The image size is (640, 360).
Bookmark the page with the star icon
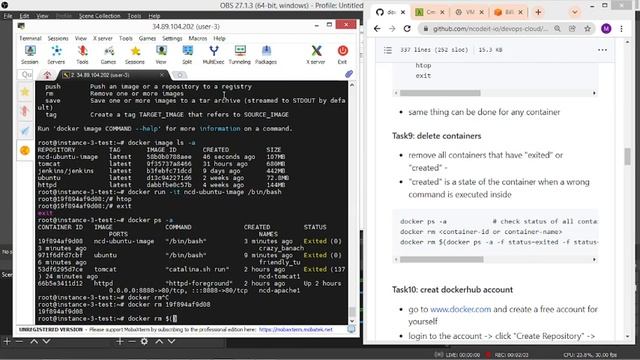(587, 29)
